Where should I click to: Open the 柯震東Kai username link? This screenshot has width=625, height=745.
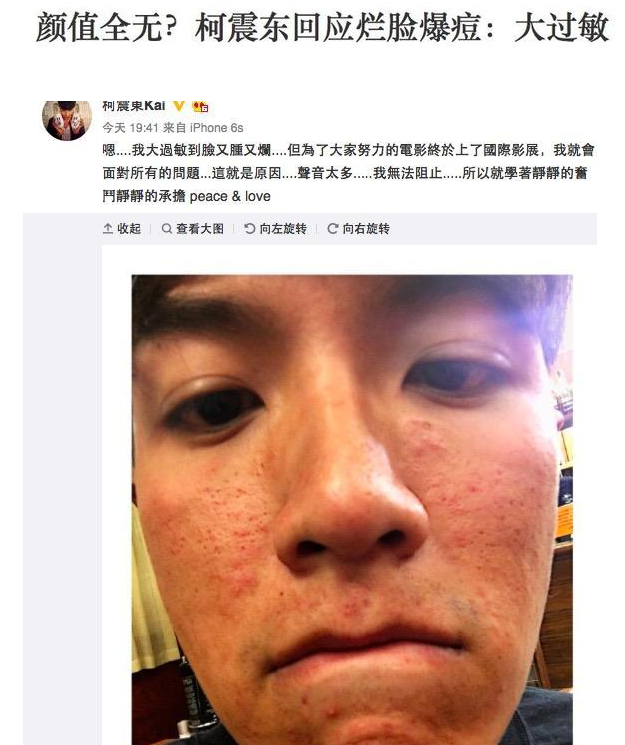[134, 105]
